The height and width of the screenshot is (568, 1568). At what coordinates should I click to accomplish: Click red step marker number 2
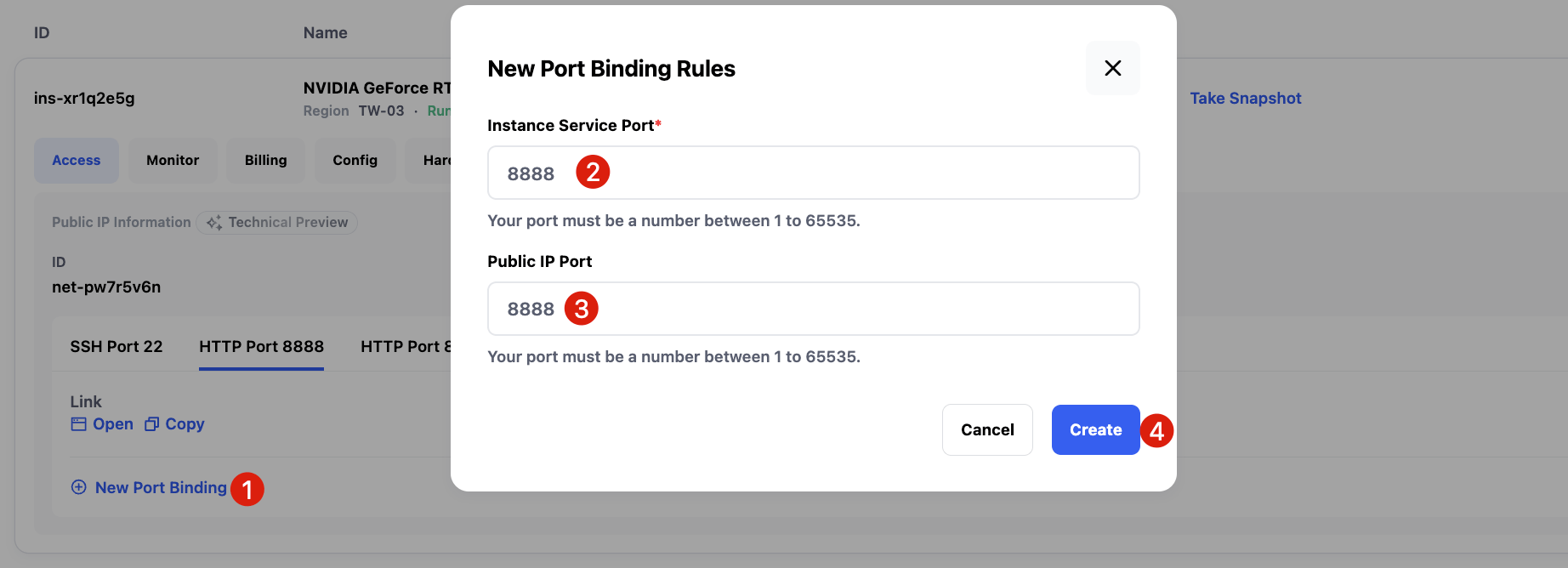tap(593, 172)
